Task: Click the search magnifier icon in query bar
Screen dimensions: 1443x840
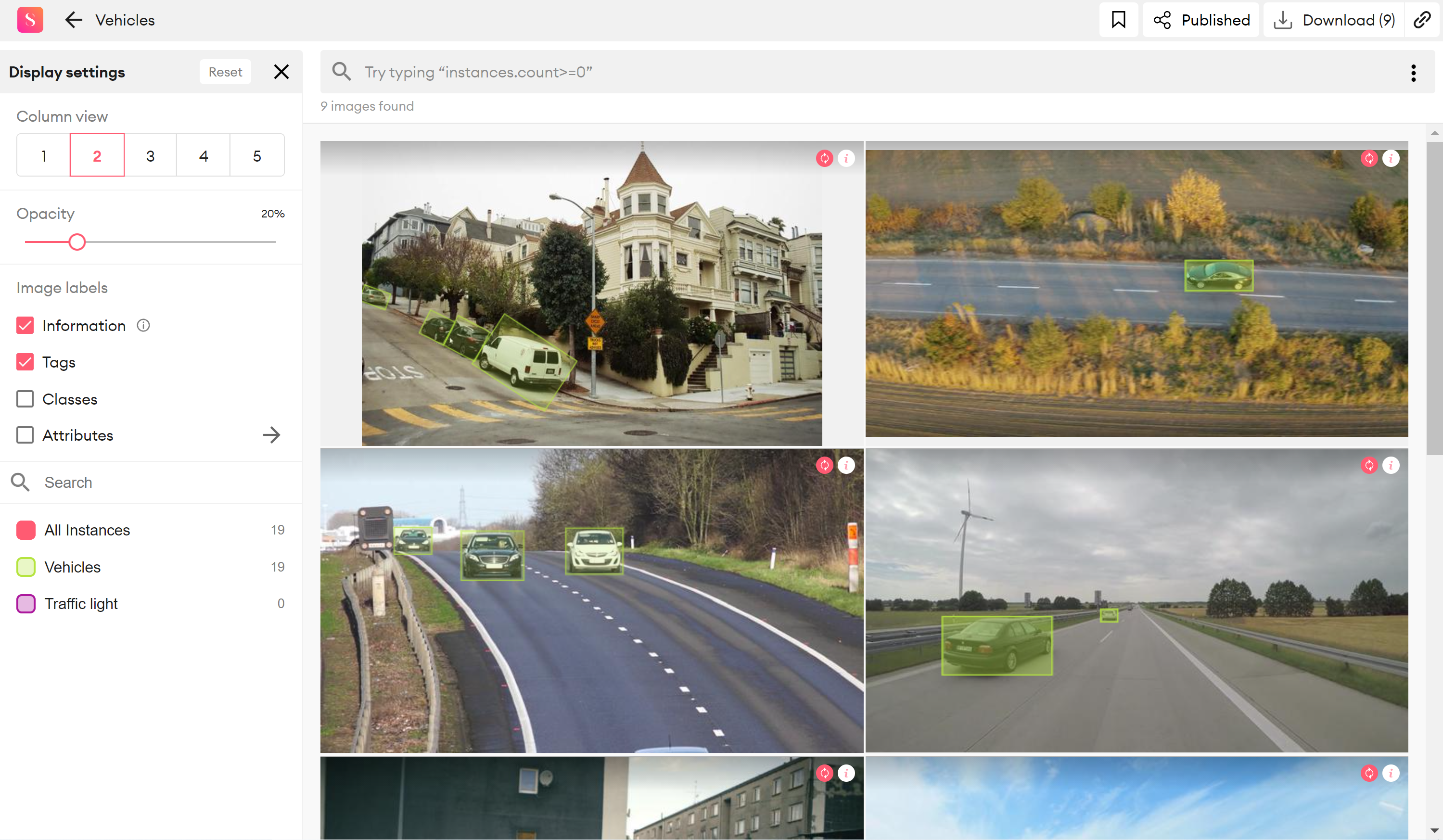Action: click(341, 72)
